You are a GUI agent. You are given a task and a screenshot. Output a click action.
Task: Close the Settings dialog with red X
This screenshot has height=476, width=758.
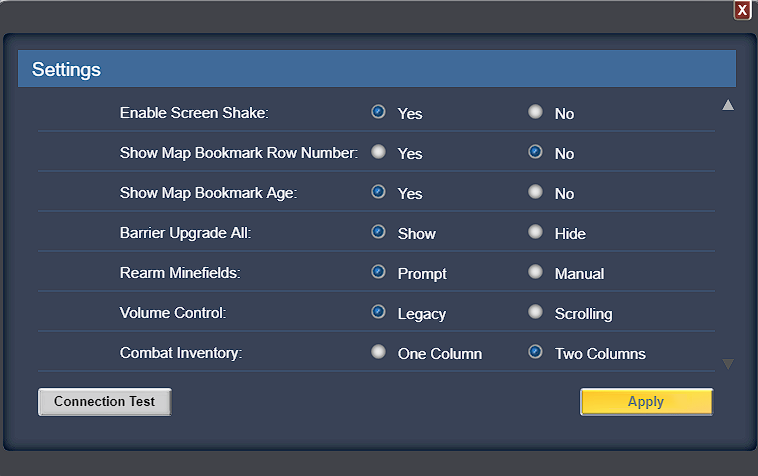click(742, 10)
